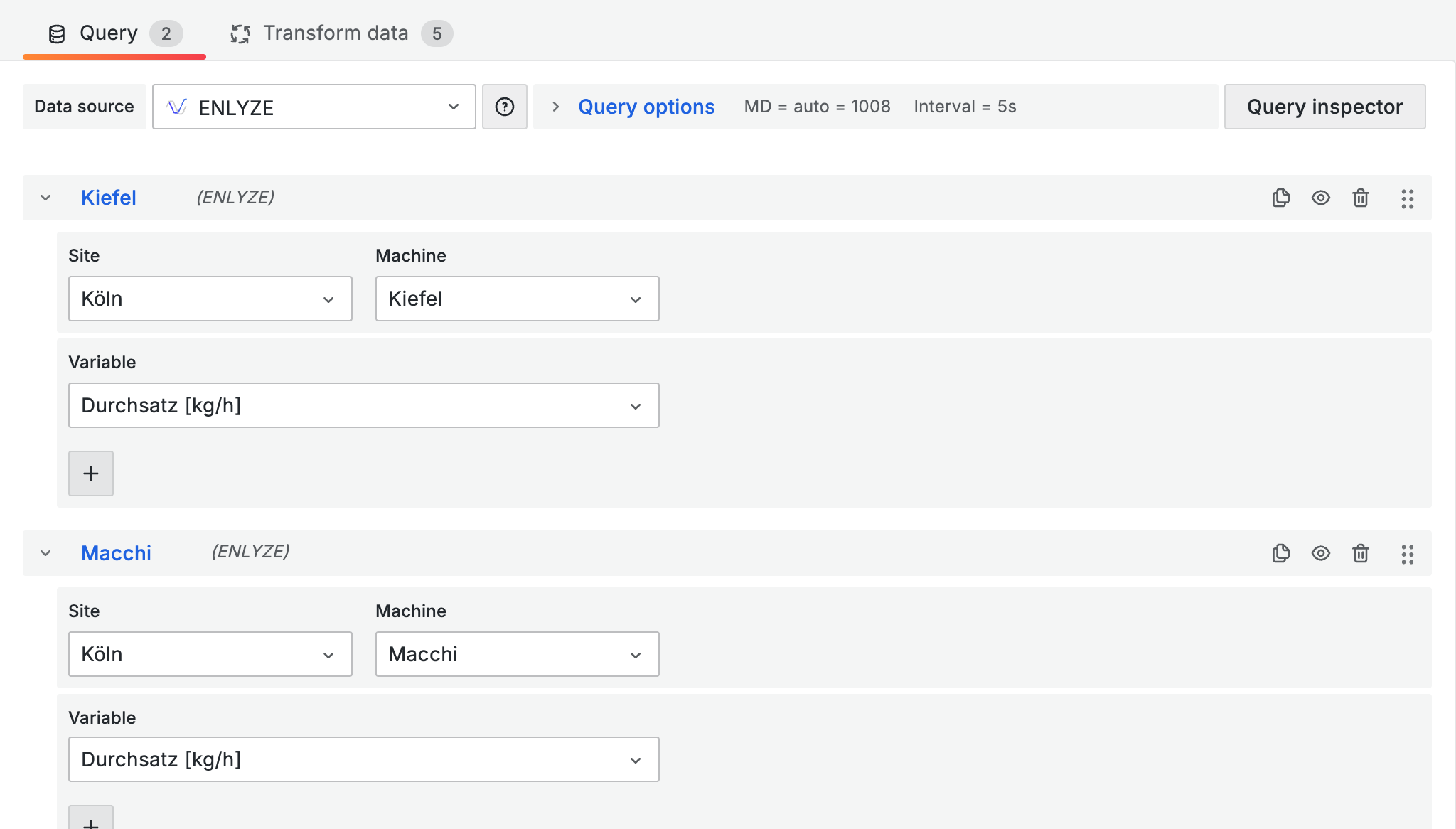Screen dimensions: 1456x829
Task: Duplicate the Macchi query
Action: tap(1280, 553)
